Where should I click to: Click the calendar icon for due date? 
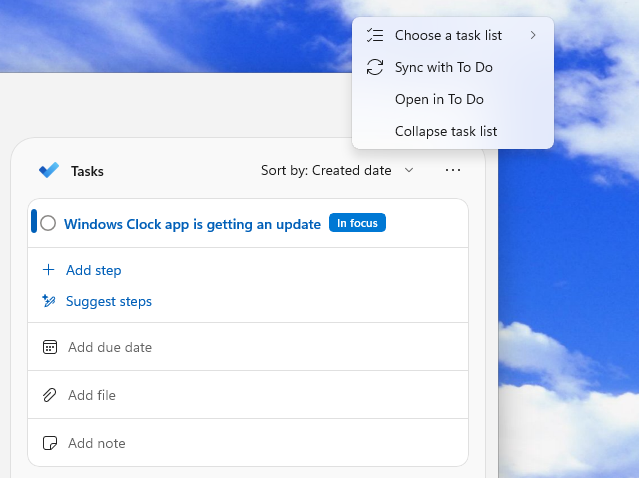[50, 347]
